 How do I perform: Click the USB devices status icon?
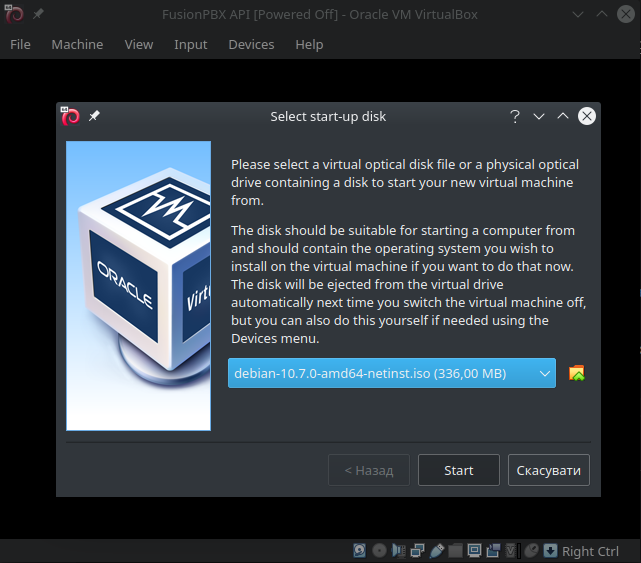point(437,550)
